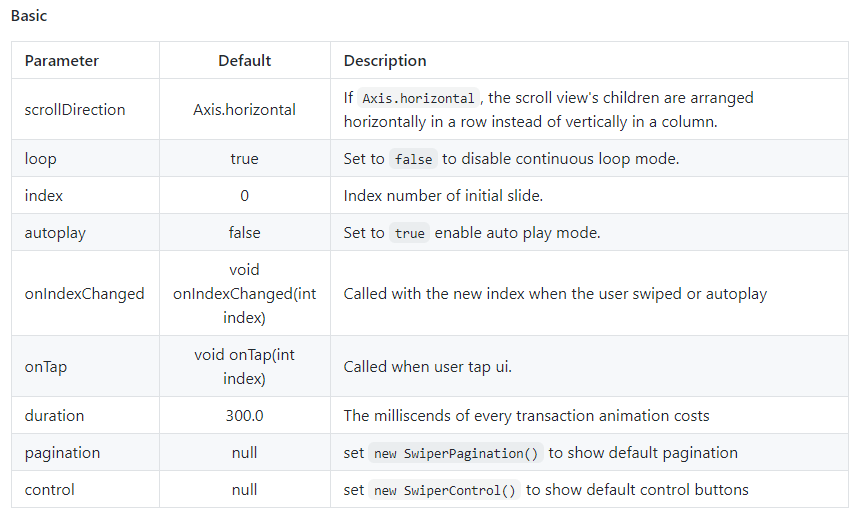Select the scrollDirection parameter name
This screenshot has width=864, height=522.
click(75, 110)
